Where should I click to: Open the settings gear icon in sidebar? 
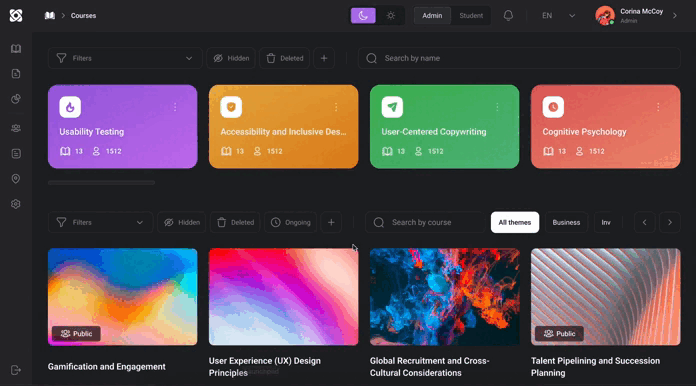tap(16, 204)
